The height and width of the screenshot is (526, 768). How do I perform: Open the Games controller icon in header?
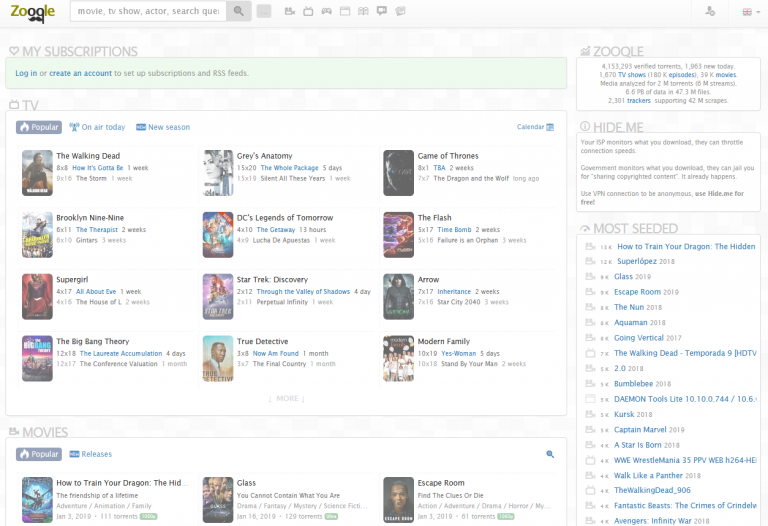[x=326, y=11]
